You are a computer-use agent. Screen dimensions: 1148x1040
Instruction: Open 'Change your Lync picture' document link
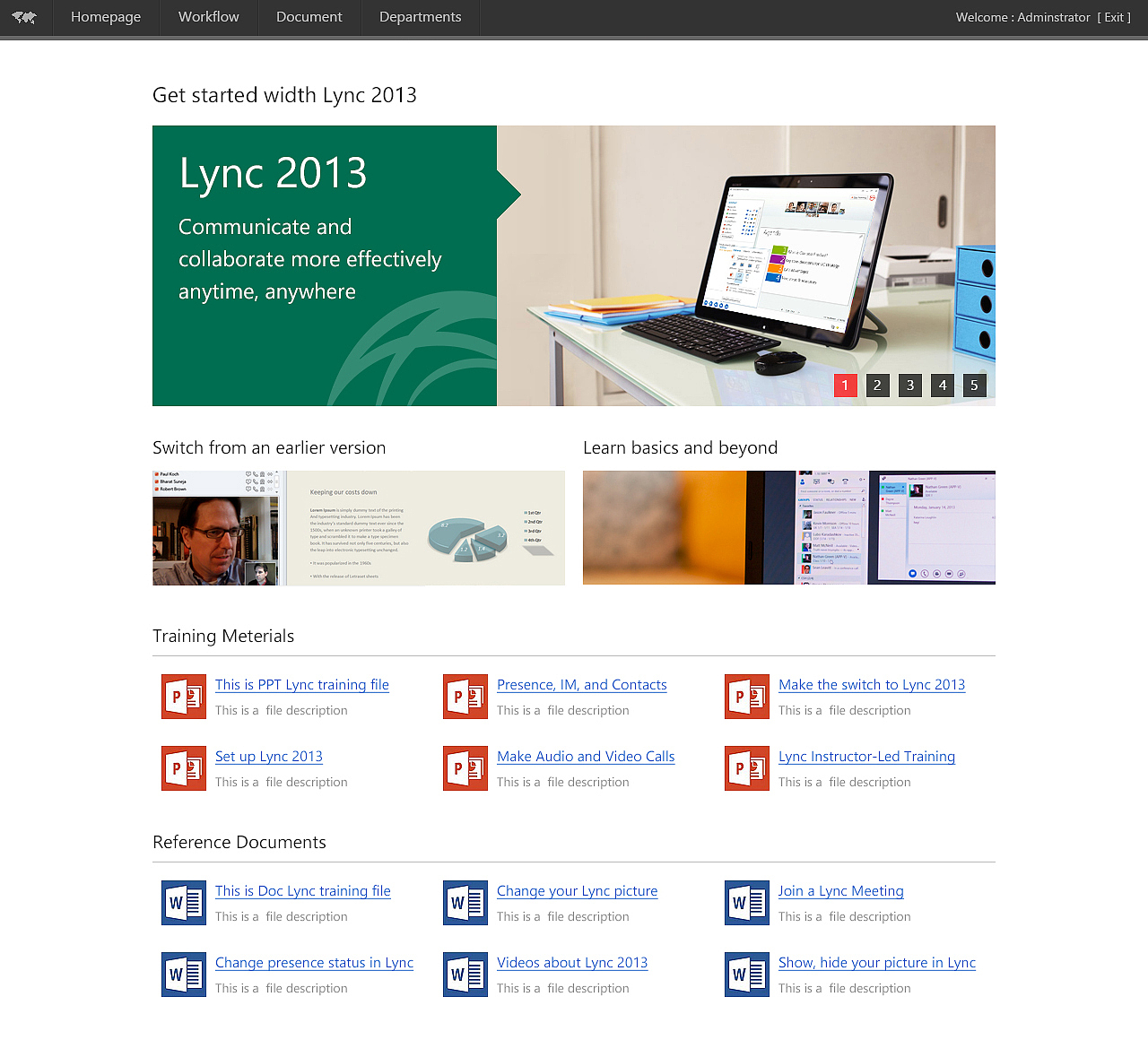tap(578, 891)
